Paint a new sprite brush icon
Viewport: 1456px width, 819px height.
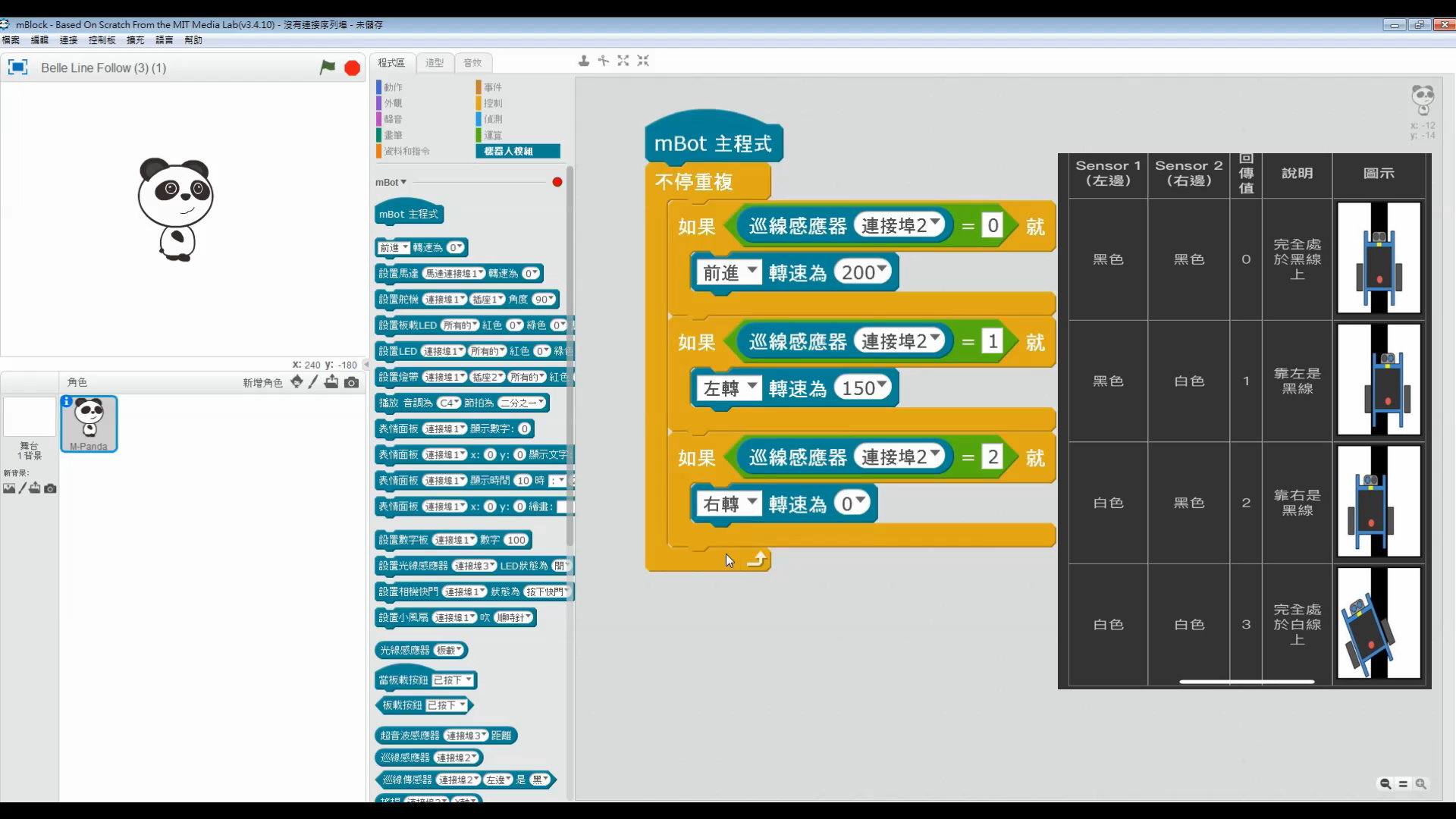click(313, 382)
